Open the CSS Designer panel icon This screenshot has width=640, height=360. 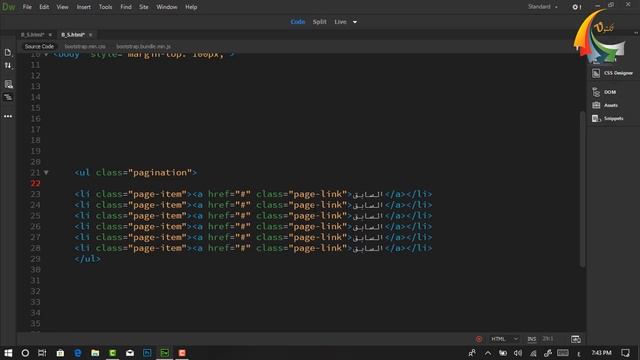coord(596,73)
